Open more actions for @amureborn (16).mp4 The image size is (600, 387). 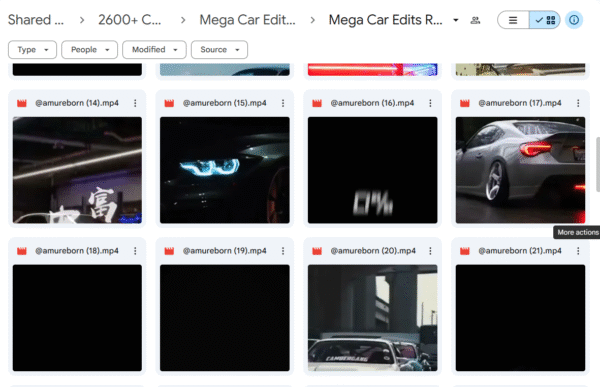[x=430, y=103]
